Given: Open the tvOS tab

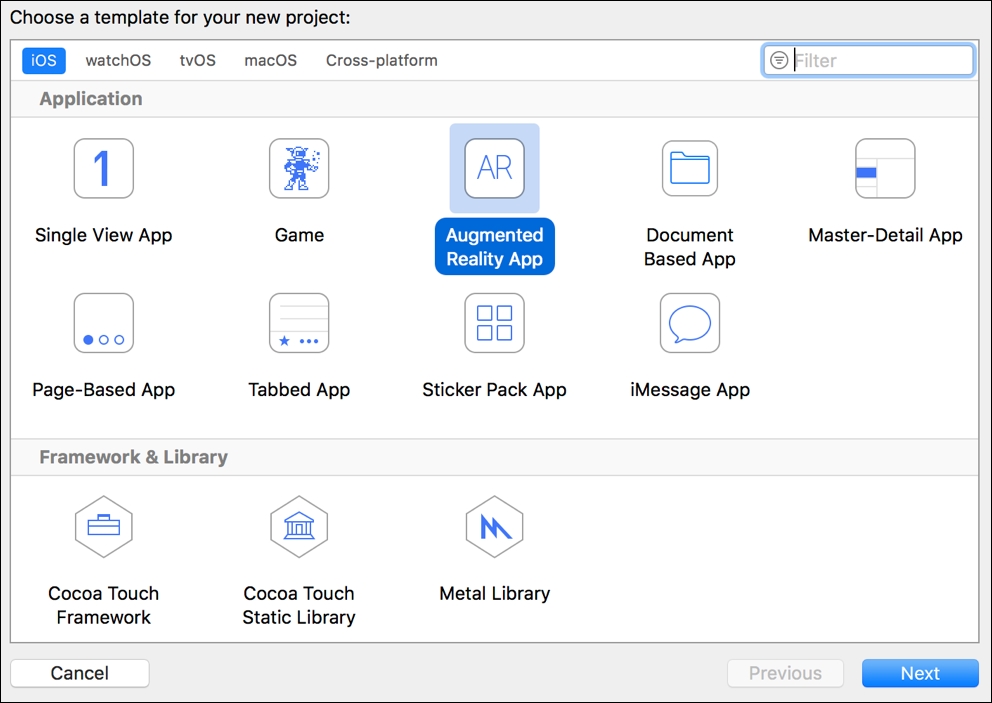Looking at the screenshot, I should pos(197,60).
